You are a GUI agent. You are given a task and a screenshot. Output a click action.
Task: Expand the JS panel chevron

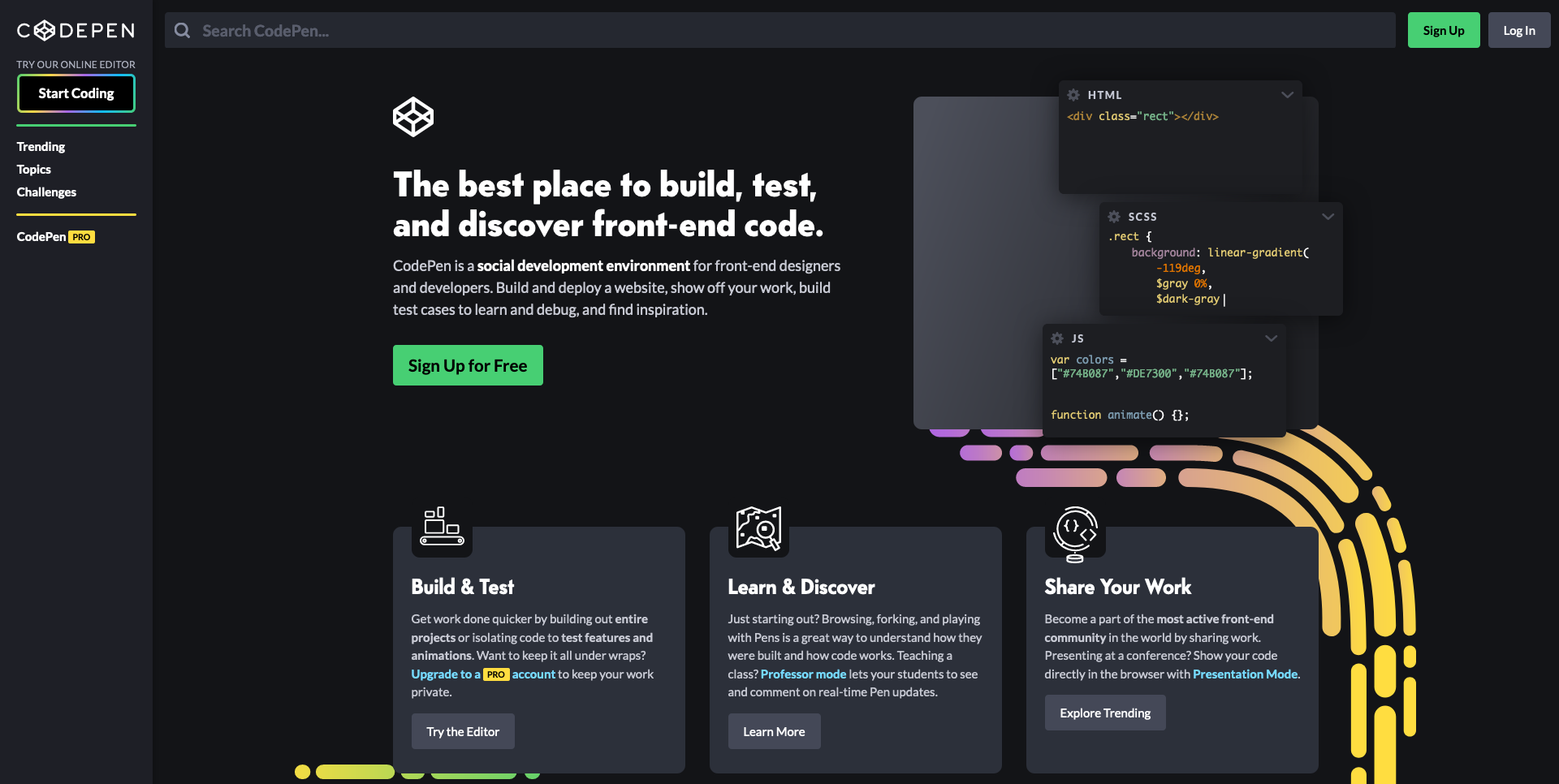click(x=1271, y=338)
